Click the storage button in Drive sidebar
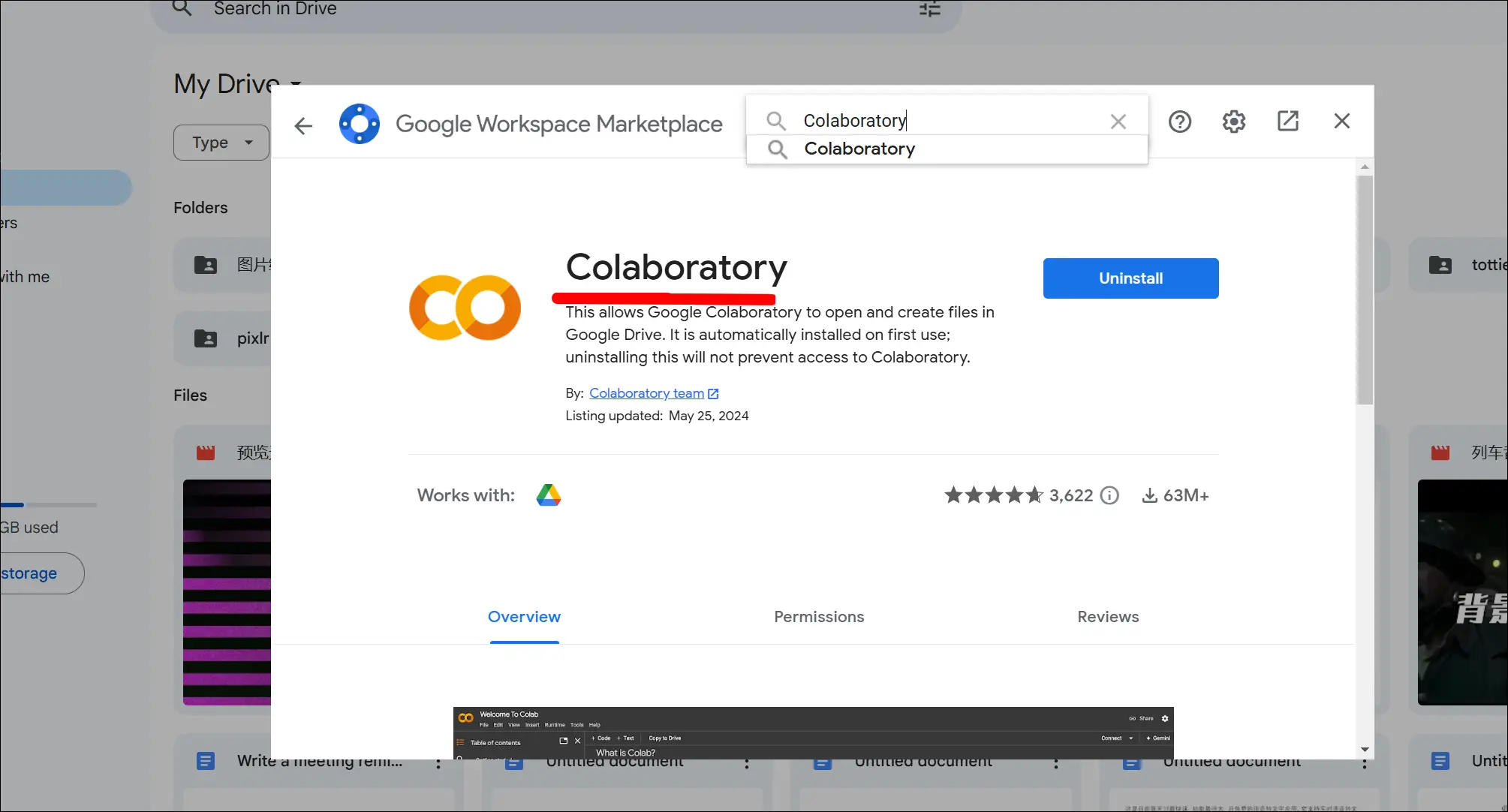 (x=41, y=573)
